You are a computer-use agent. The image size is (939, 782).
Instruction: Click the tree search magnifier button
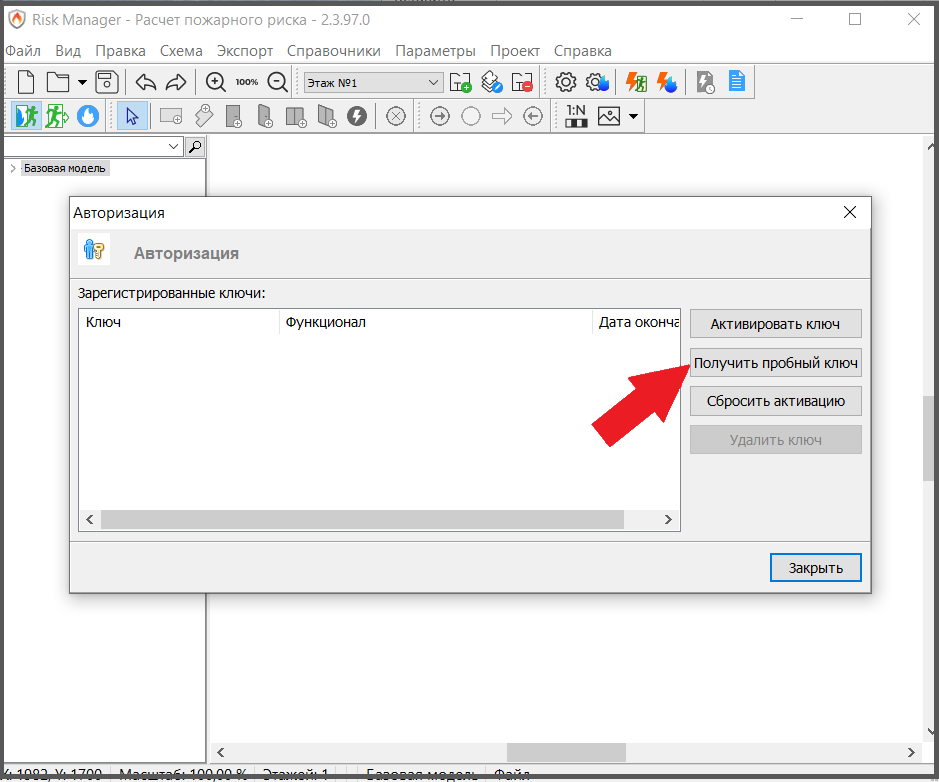point(195,147)
